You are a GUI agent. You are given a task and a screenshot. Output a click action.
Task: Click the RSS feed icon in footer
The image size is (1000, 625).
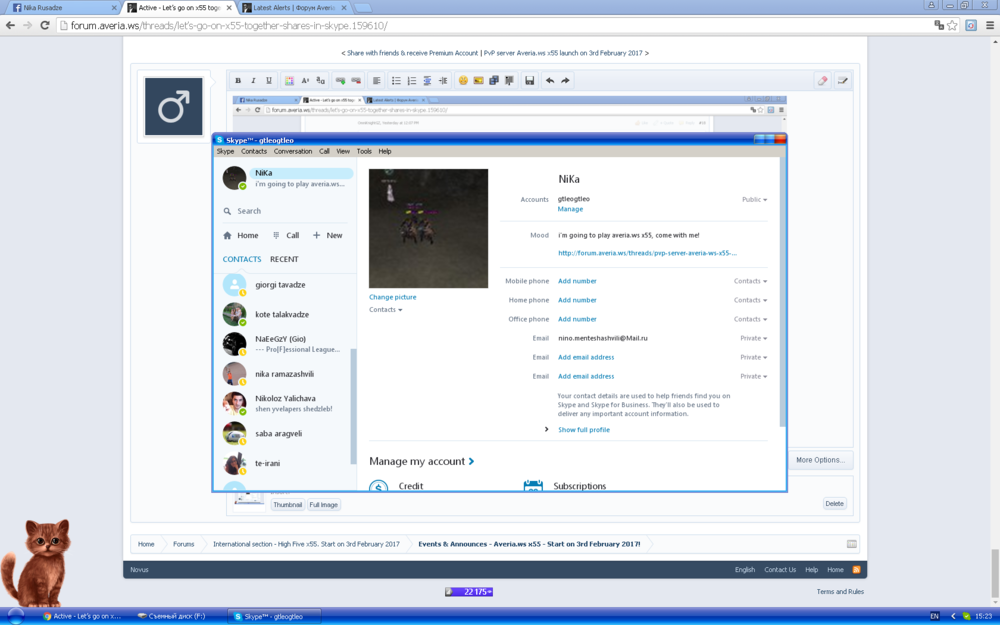click(x=856, y=570)
